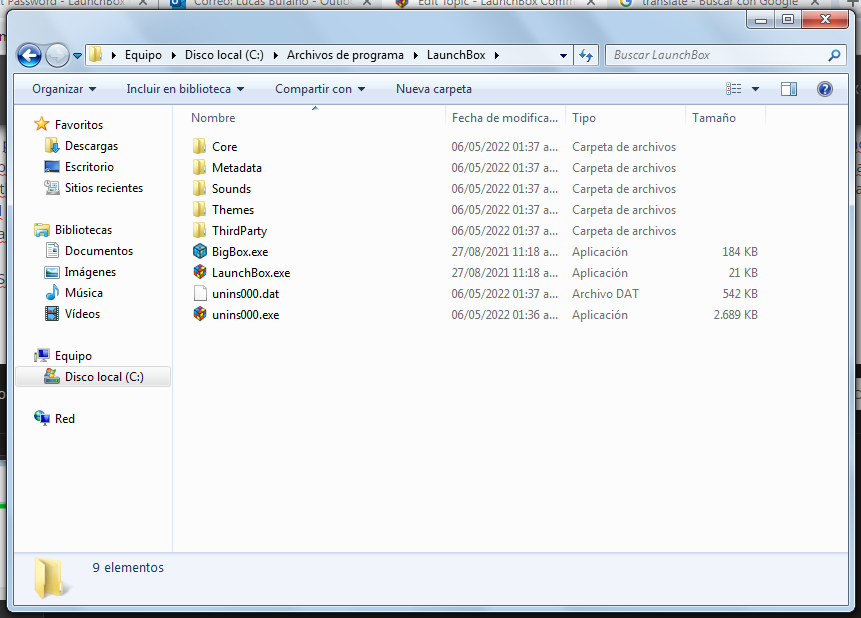Select the unins000.exe uninstaller icon

(x=200, y=315)
